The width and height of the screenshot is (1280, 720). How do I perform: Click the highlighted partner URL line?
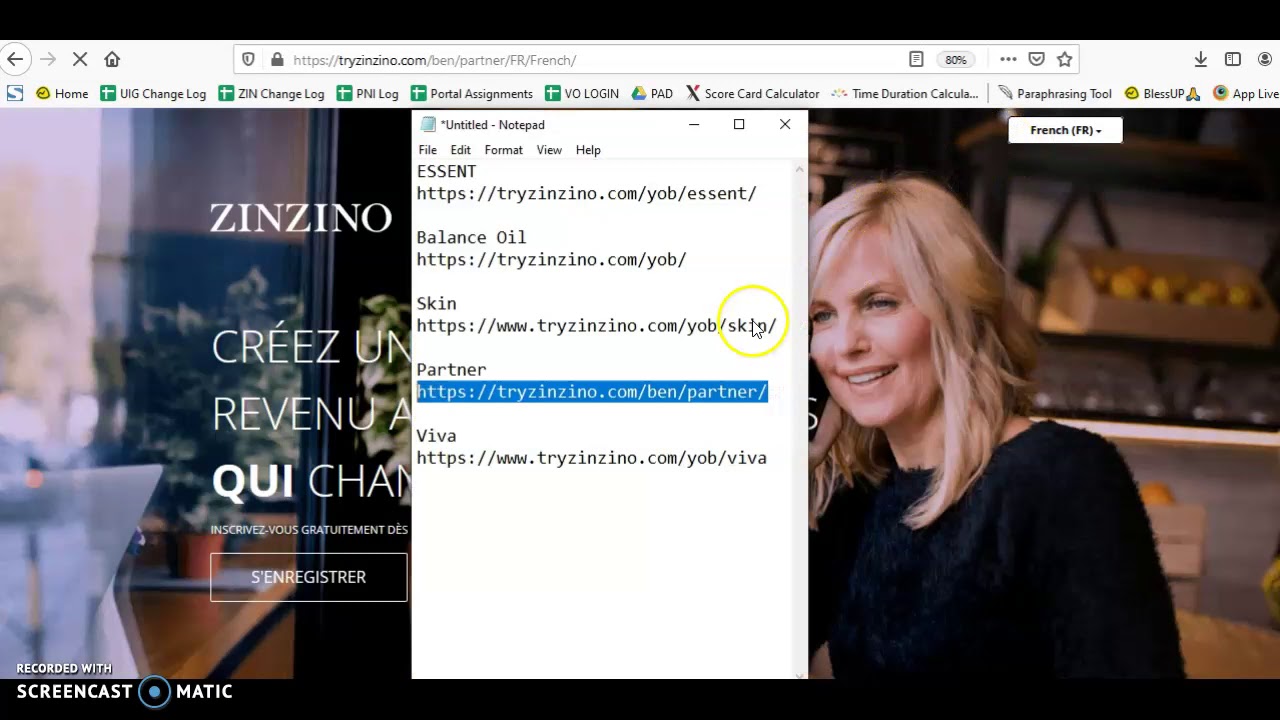pos(592,392)
